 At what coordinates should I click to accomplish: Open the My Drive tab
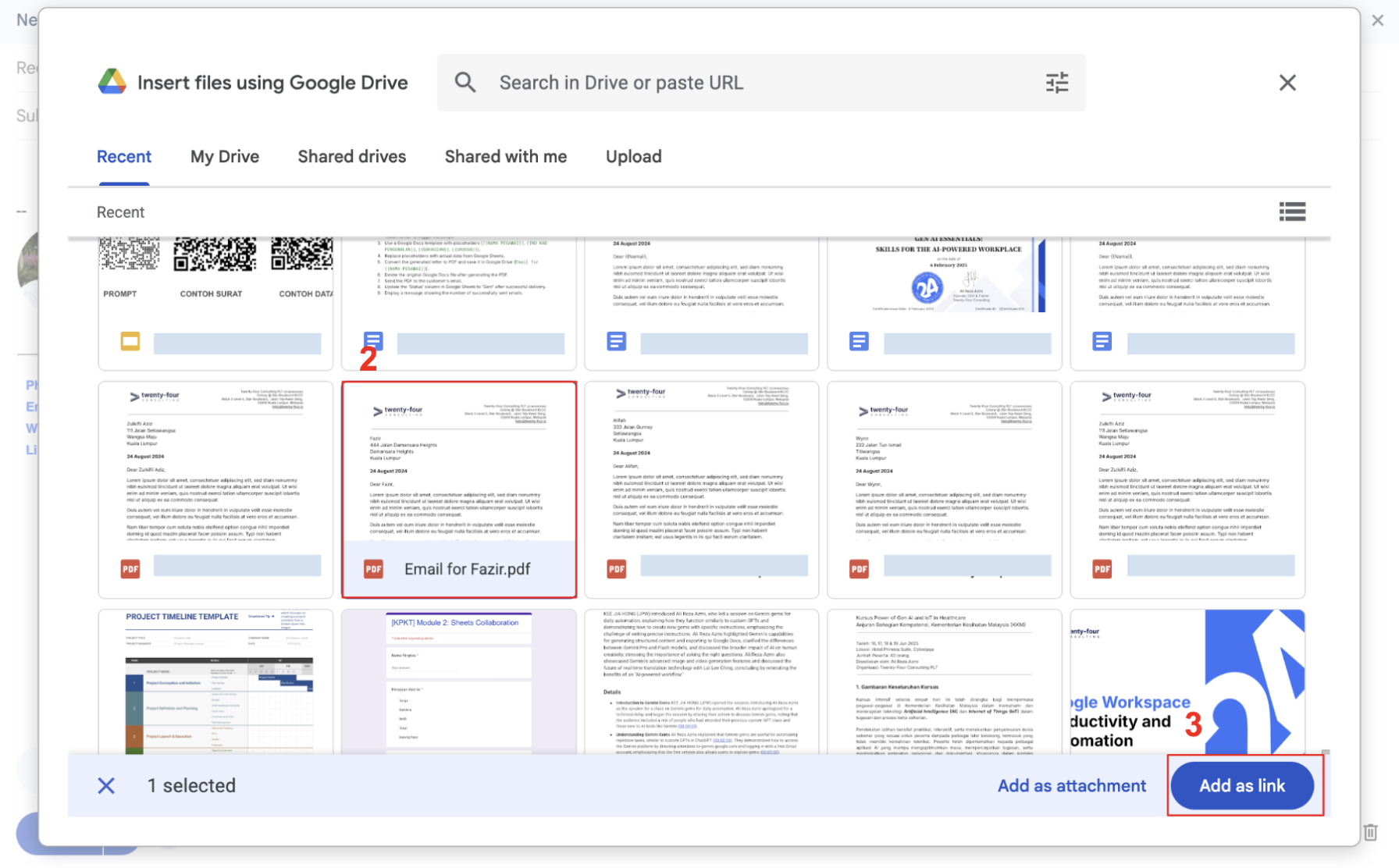tap(225, 157)
